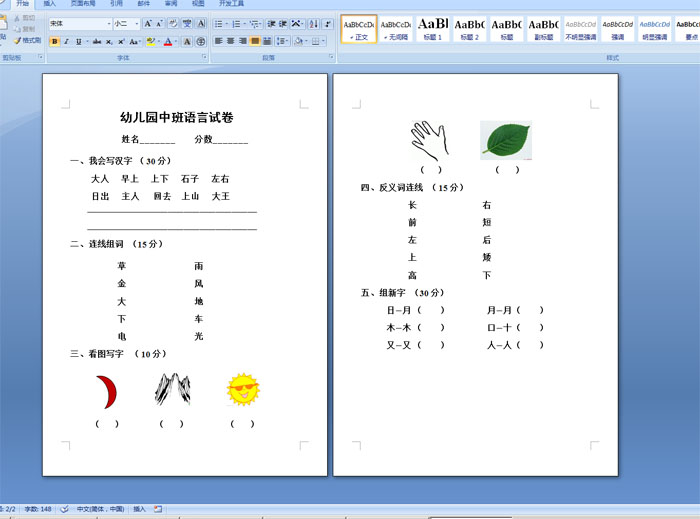Toggle underline formatting
The height and width of the screenshot is (519, 700).
[79, 42]
